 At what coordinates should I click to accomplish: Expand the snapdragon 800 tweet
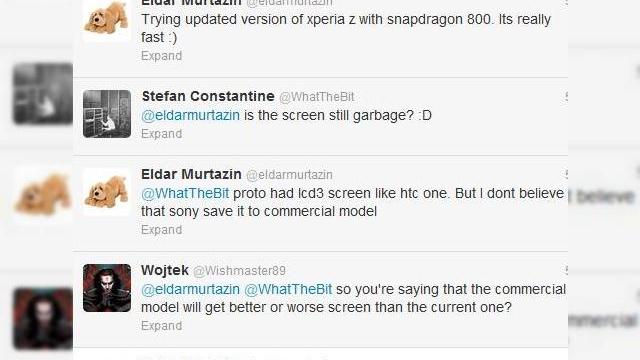click(162, 56)
